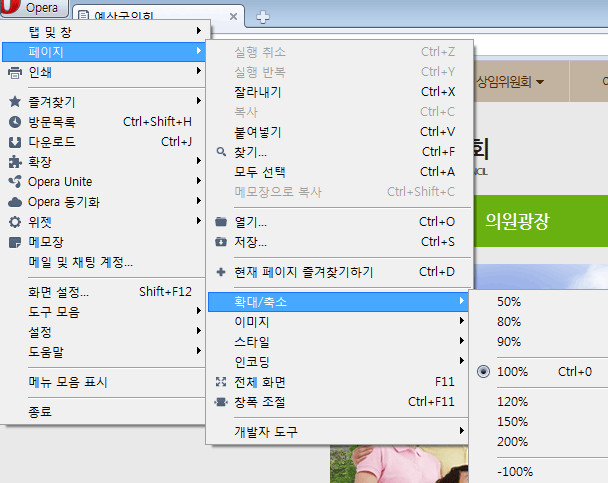
Task: Select 전체 화면 menu entry
Action: pos(260,382)
